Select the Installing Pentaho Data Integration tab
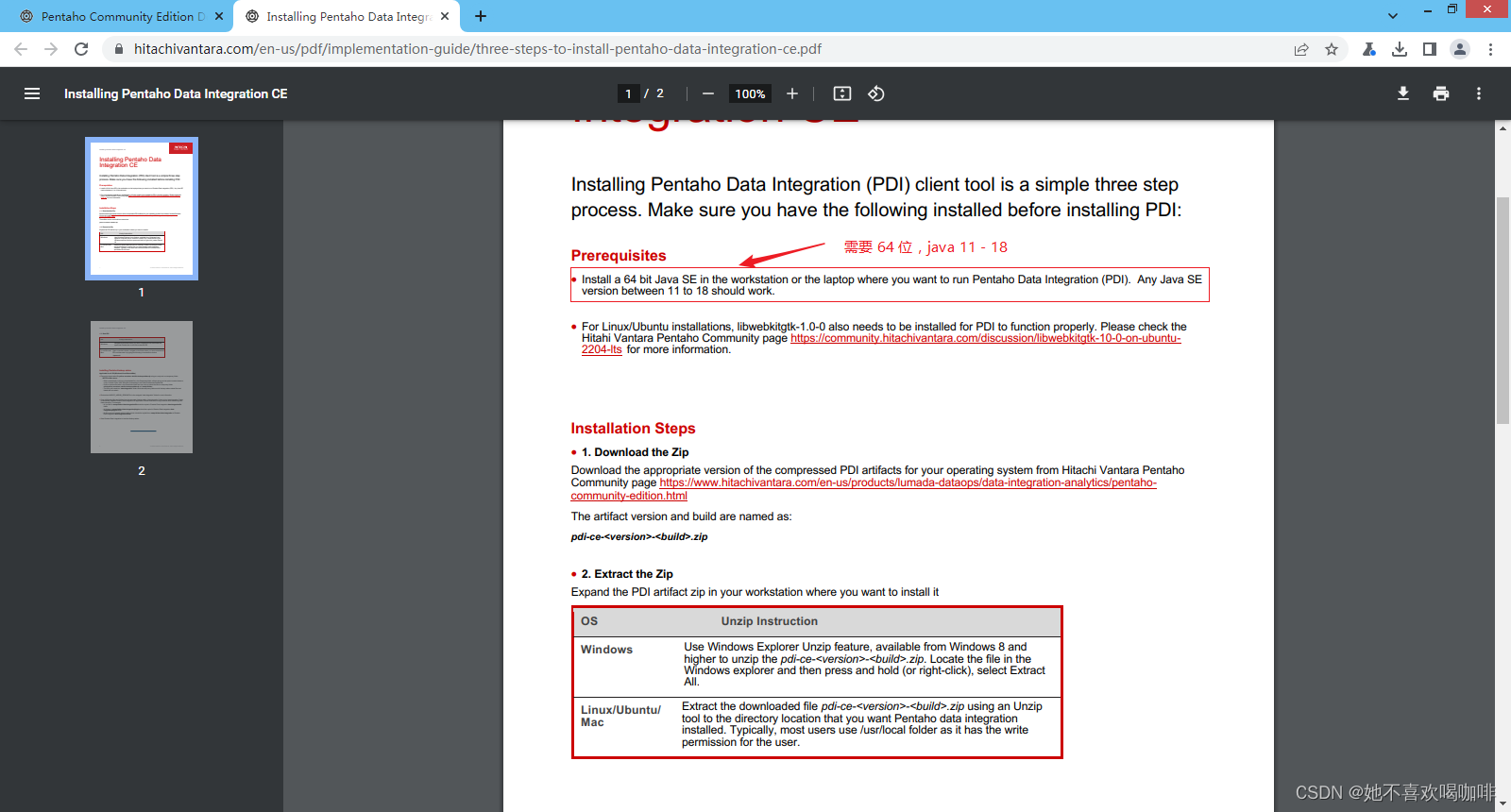Viewport: 1511px width, 812px height. click(347, 16)
